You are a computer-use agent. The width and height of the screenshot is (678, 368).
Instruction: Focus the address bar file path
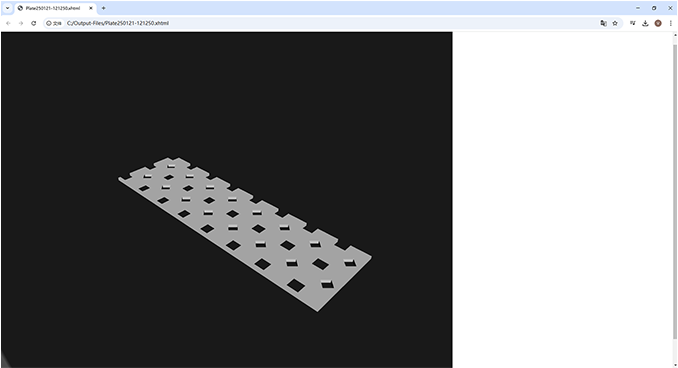[x=118, y=23]
